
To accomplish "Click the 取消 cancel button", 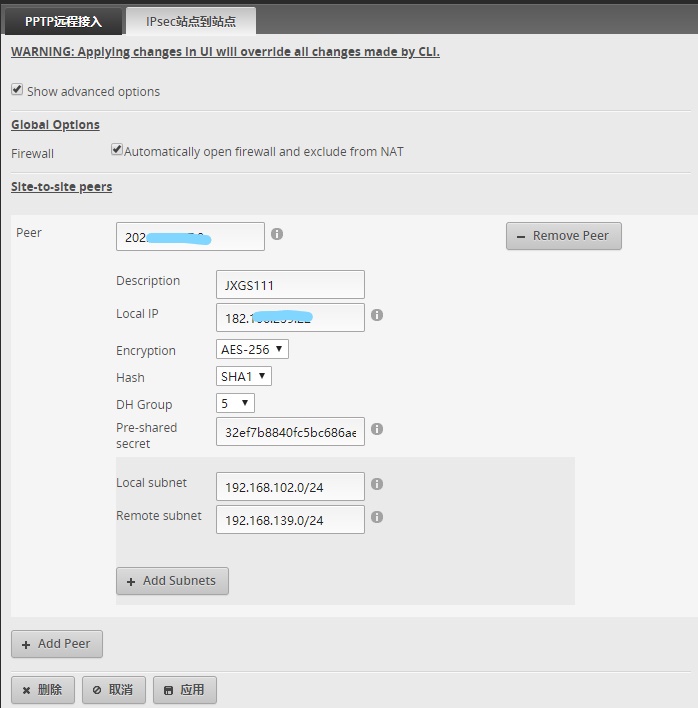I will point(114,690).
